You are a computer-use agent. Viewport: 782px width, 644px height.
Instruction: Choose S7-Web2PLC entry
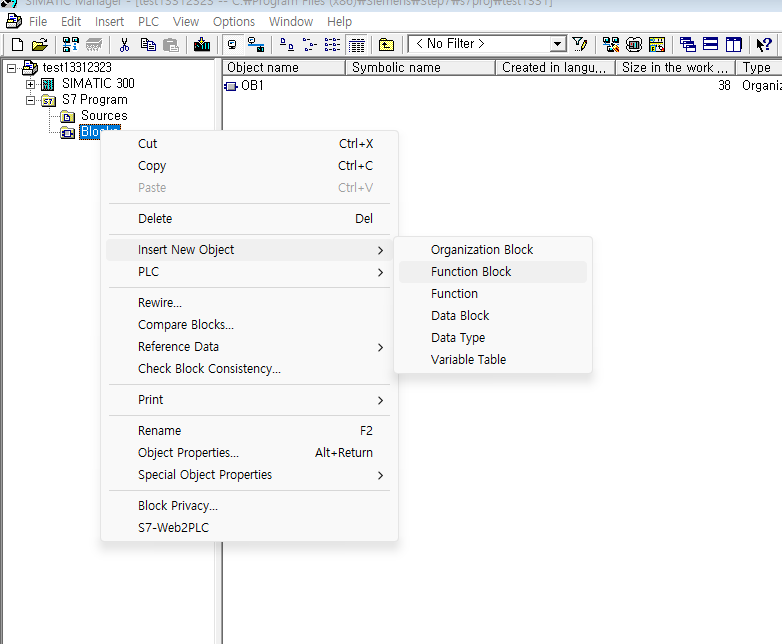pyautogui.click(x=249, y=527)
